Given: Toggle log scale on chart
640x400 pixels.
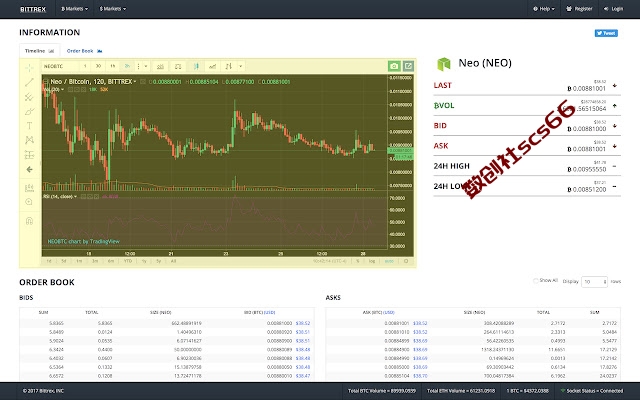Looking at the screenshot, I should (x=372, y=261).
